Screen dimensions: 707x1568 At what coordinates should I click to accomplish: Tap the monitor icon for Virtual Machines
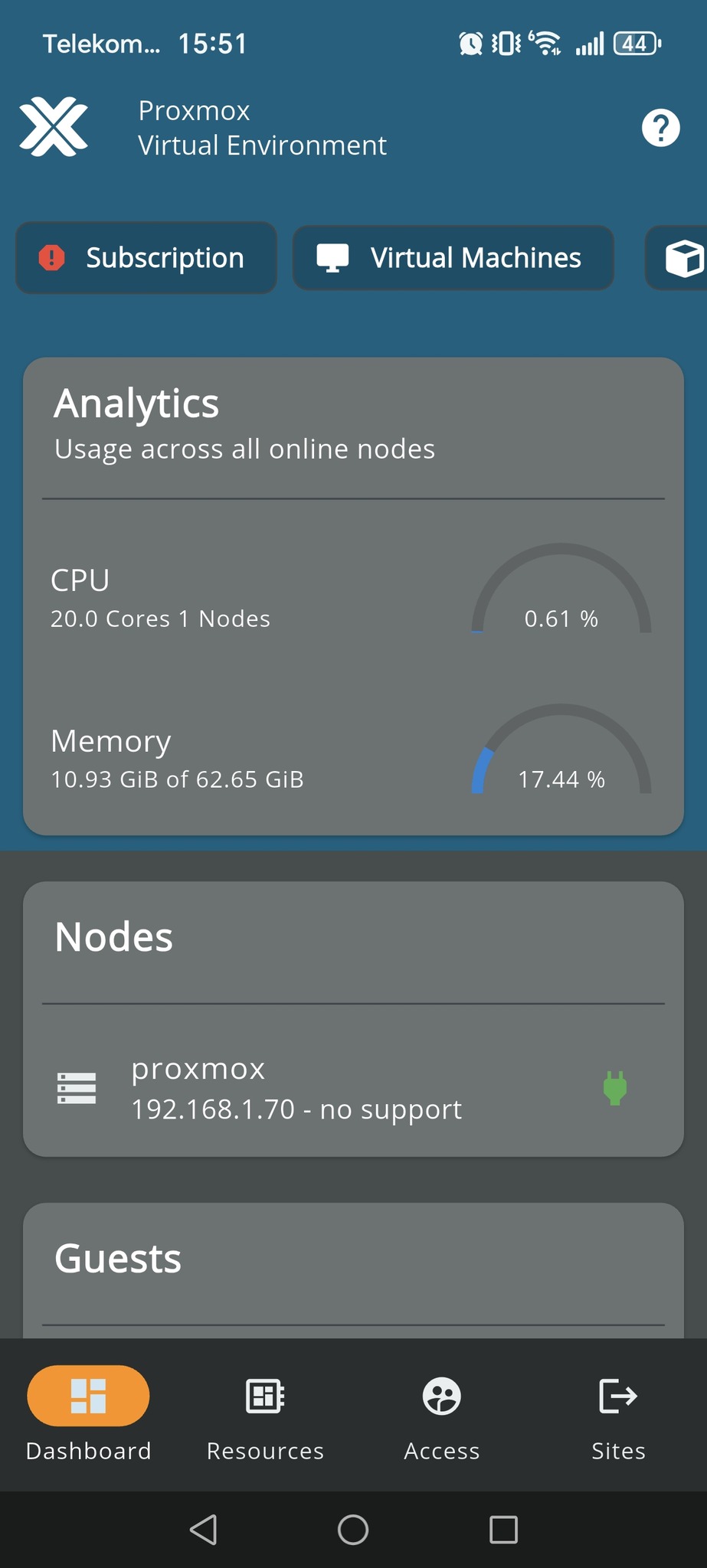[x=332, y=258]
